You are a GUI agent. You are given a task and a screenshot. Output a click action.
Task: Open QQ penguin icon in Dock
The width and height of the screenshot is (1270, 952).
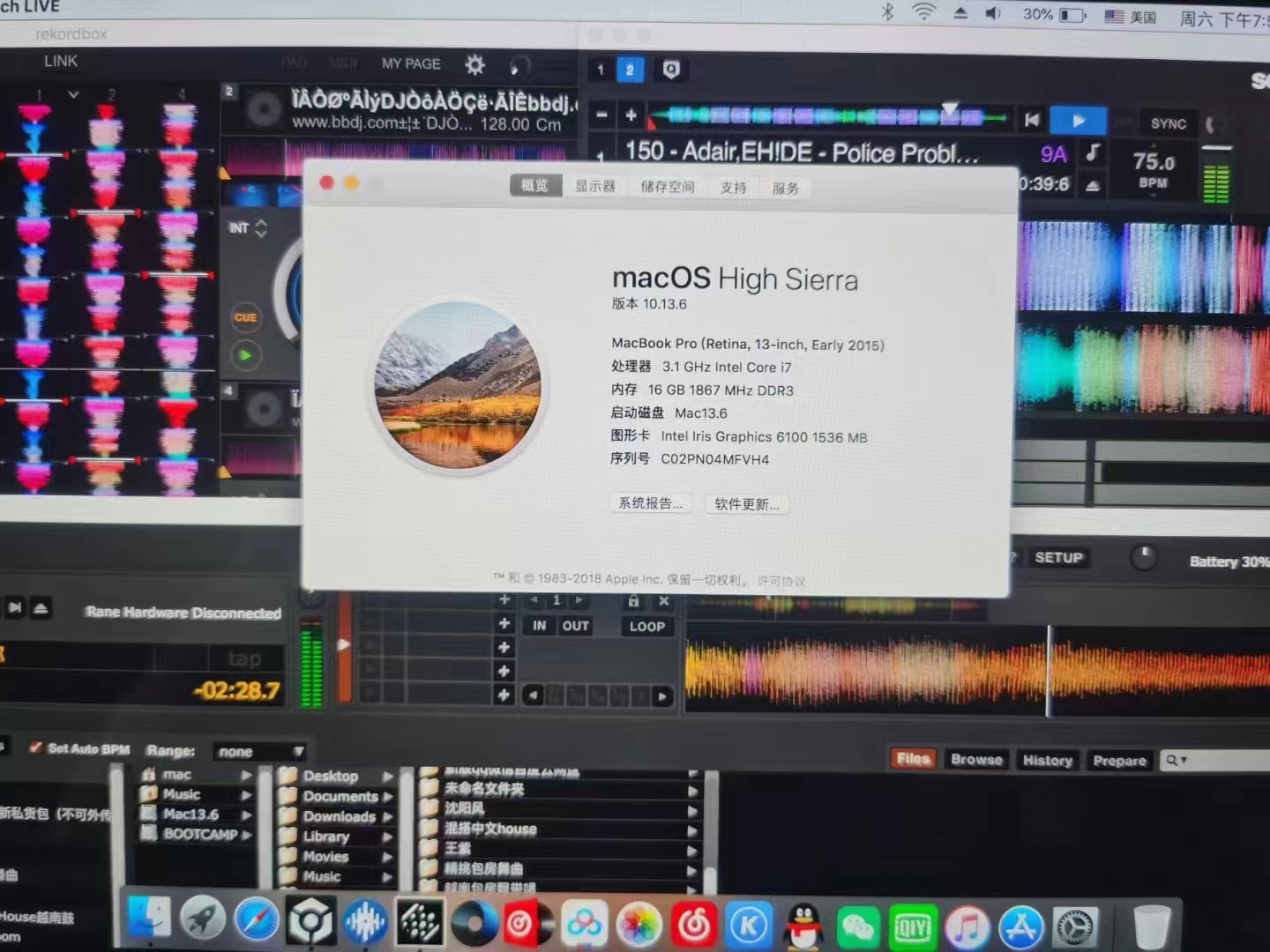point(803,926)
